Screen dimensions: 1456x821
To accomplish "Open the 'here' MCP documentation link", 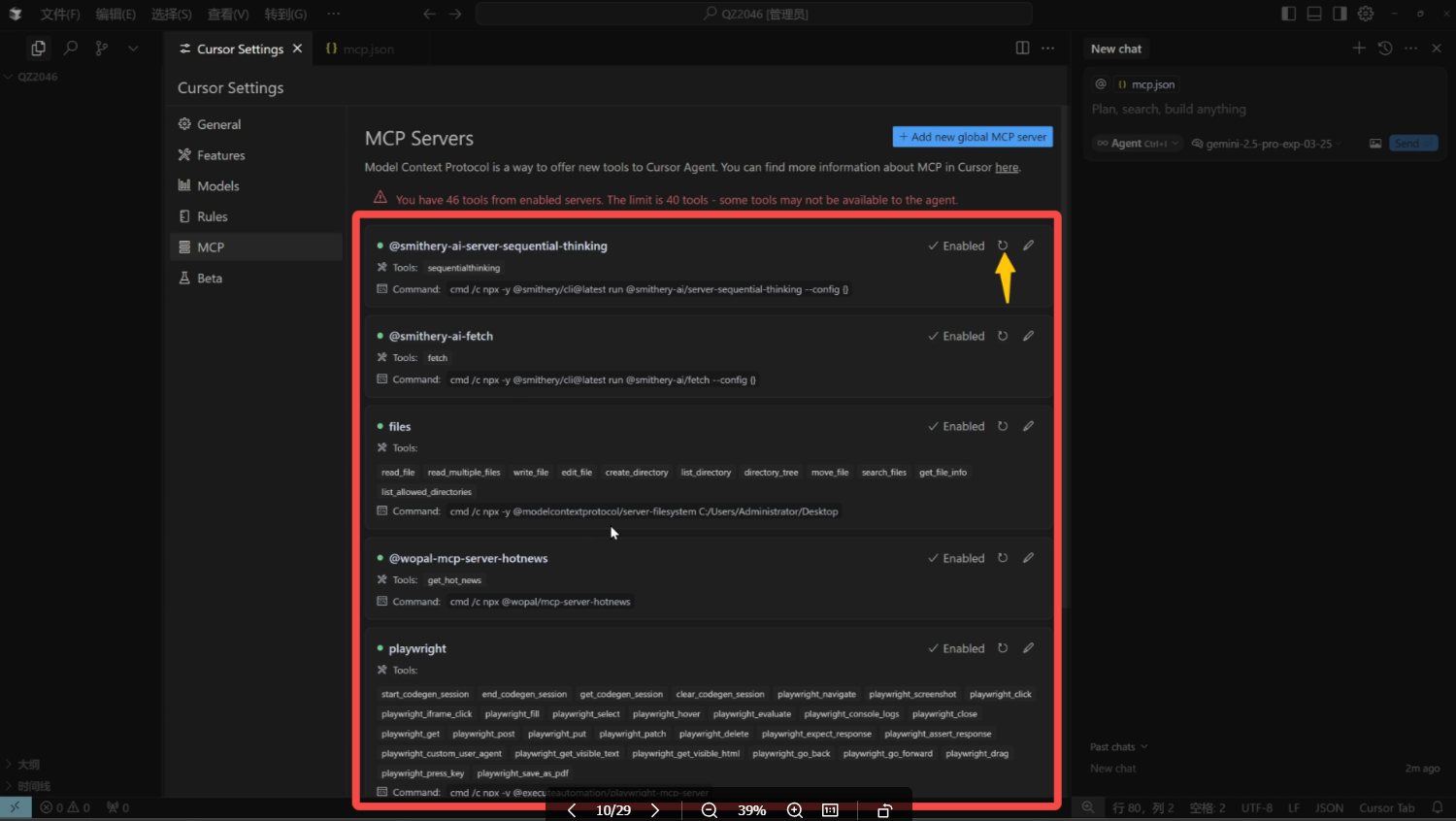I will (1007, 167).
